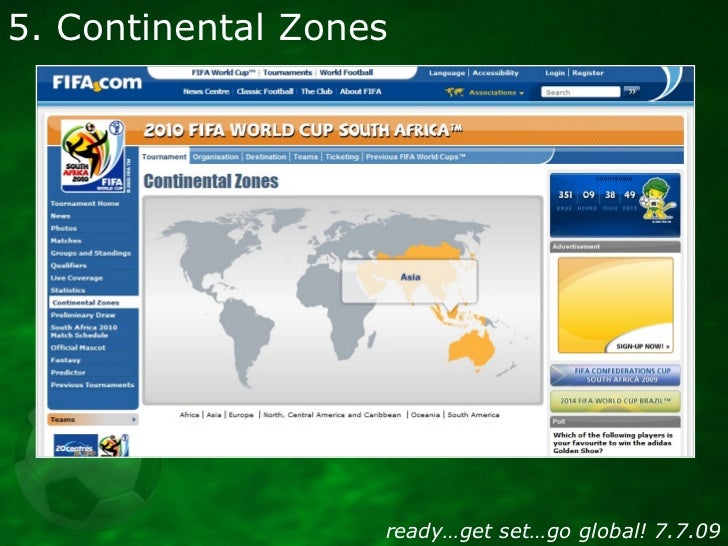Open FIFA Confederations Cup South Africa 2009 banner
Screen dimensions: 728x546
615,375
